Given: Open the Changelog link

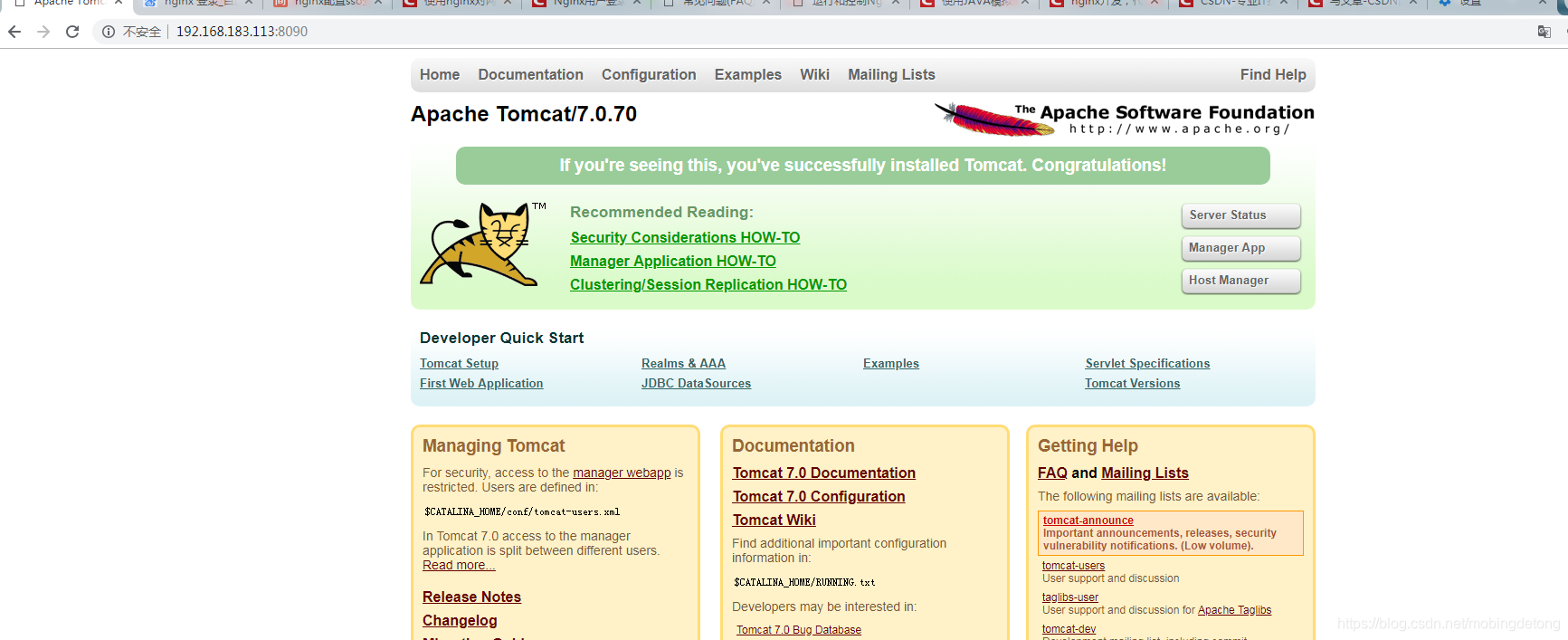Looking at the screenshot, I should point(460,620).
